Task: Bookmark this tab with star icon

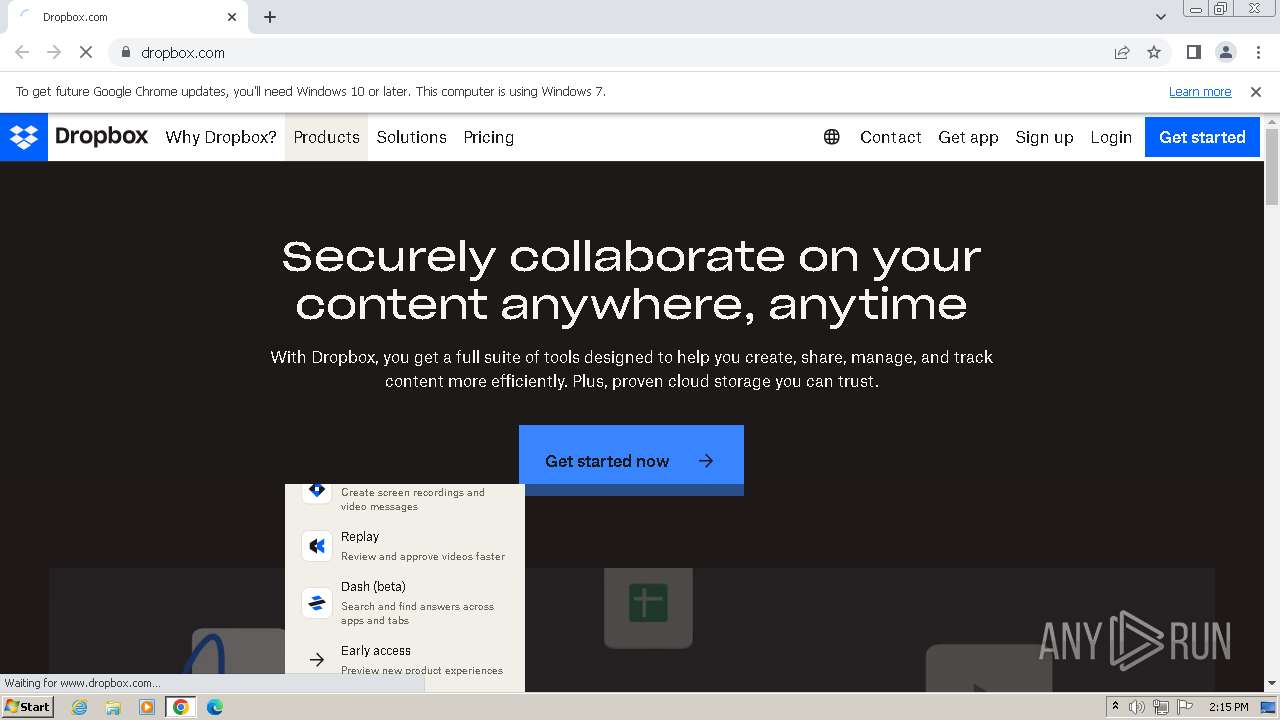Action: coord(1154,52)
